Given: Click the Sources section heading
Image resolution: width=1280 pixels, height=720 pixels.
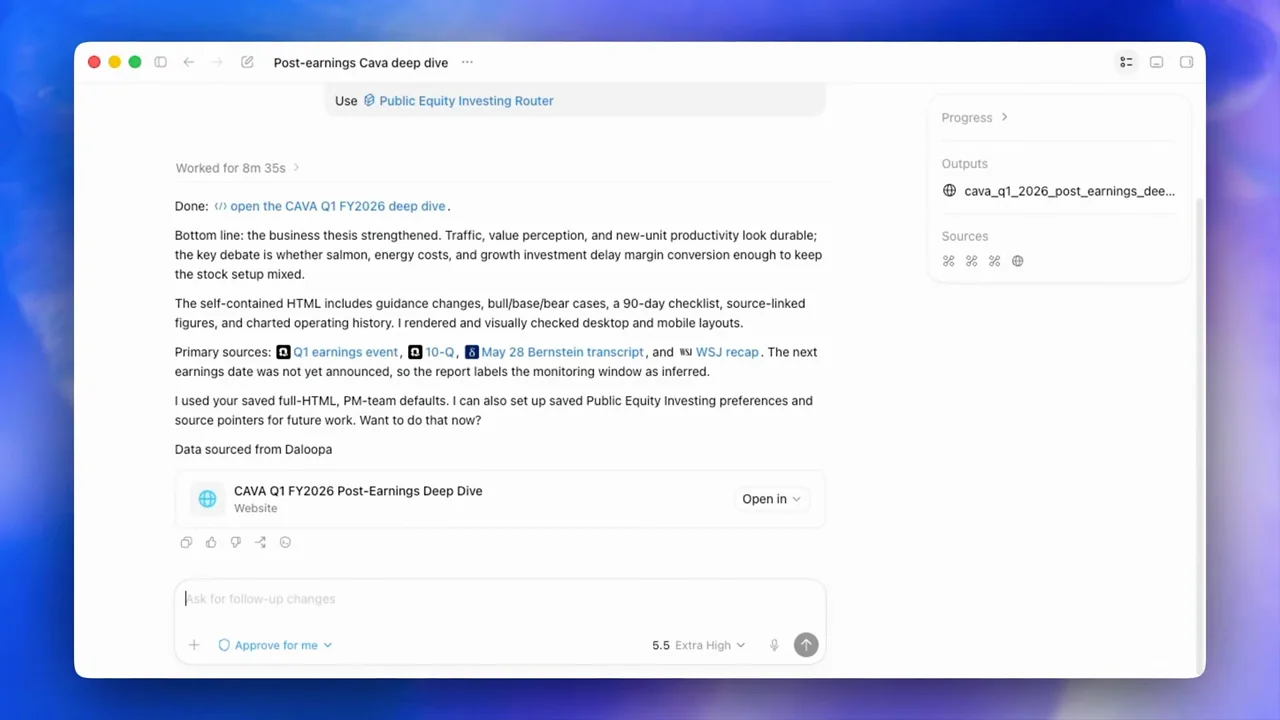Looking at the screenshot, I should click(x=964, y=236).
